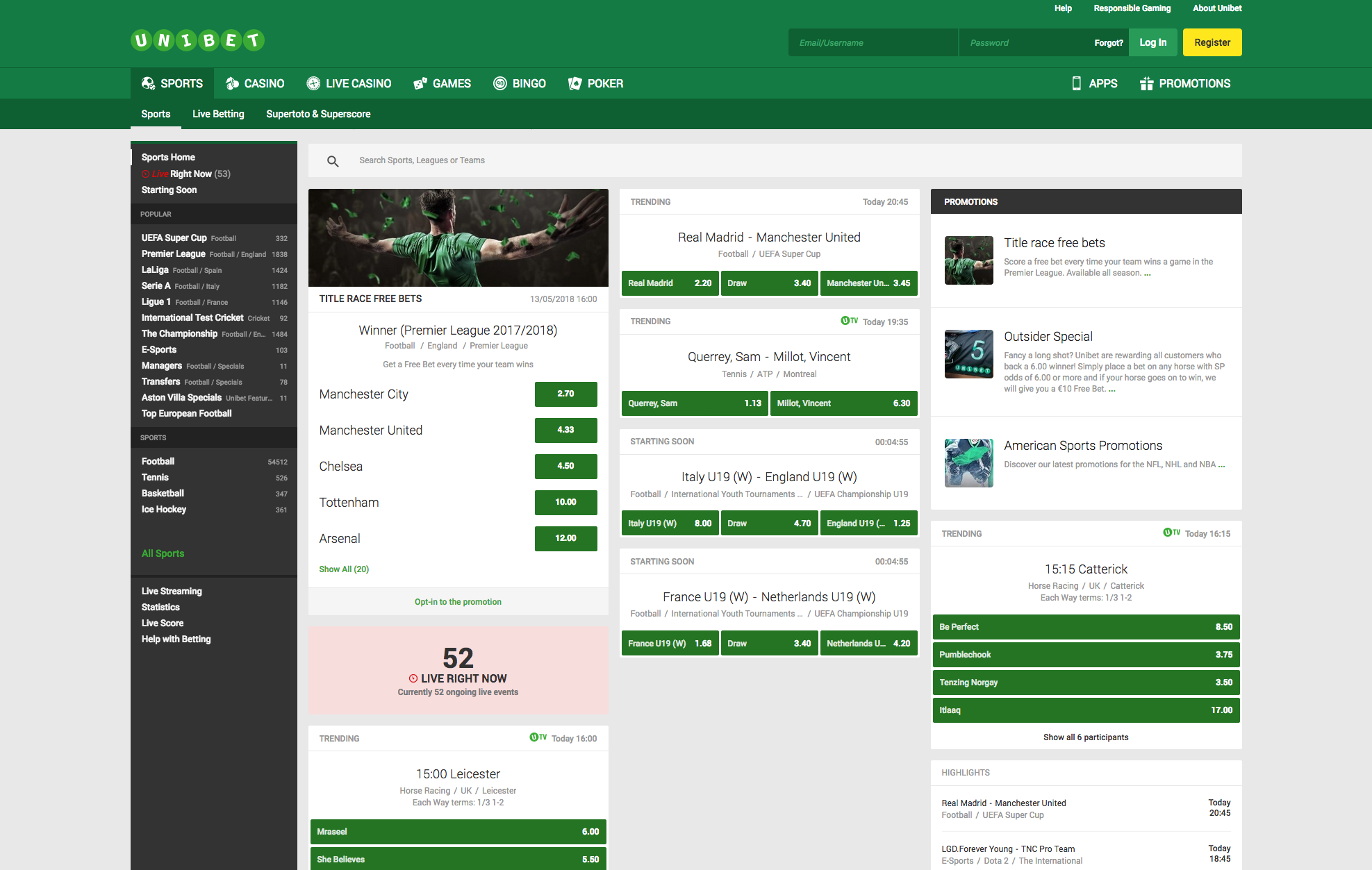Click the Sports football icon in navigation
Screen dimensions: 1372x870
148,83
